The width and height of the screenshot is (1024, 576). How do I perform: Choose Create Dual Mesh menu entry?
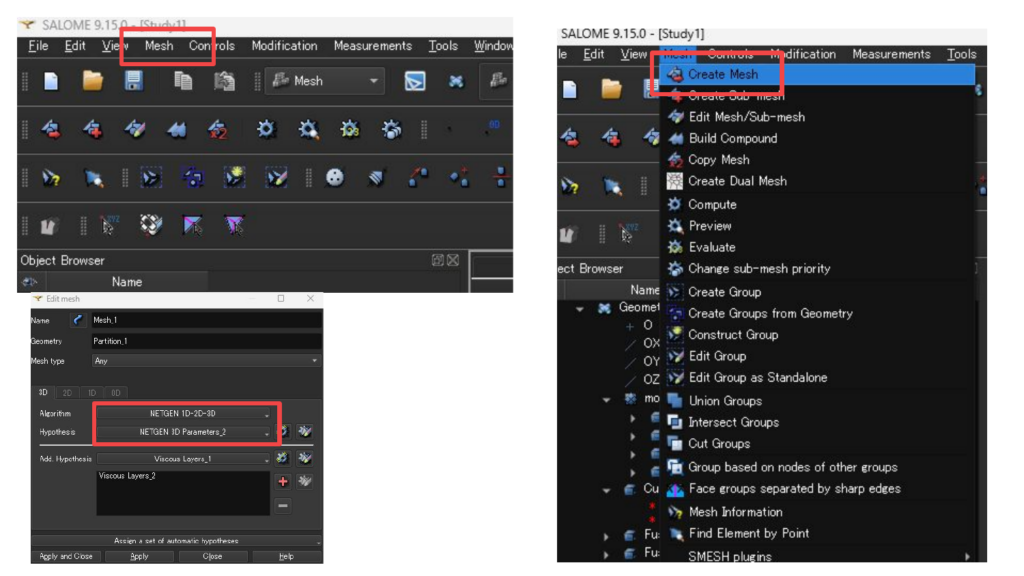coord(737,181)
